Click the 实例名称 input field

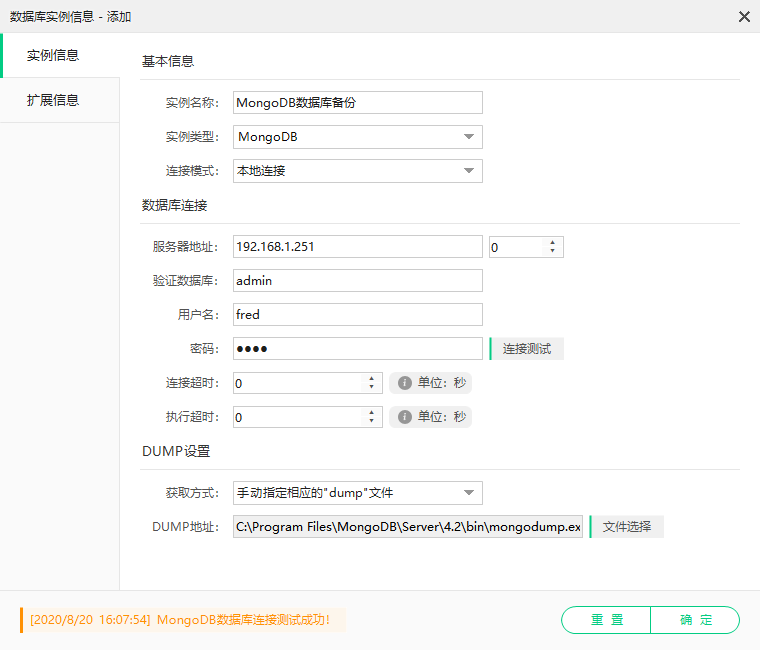[x=358, y=103]
